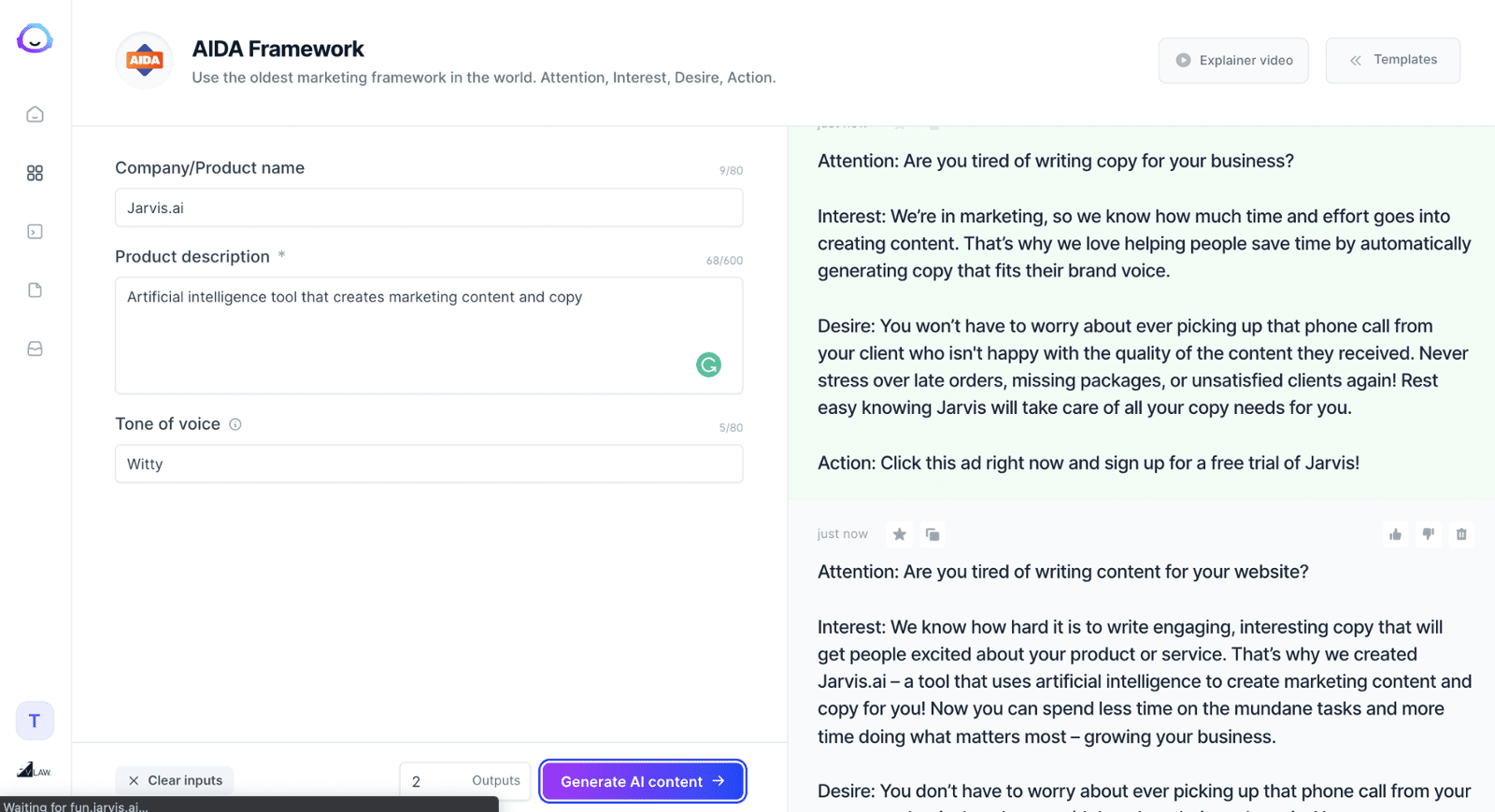Open the templates grid icon in sidebar
Screen dimensions: 1495x812
point(35,173)
